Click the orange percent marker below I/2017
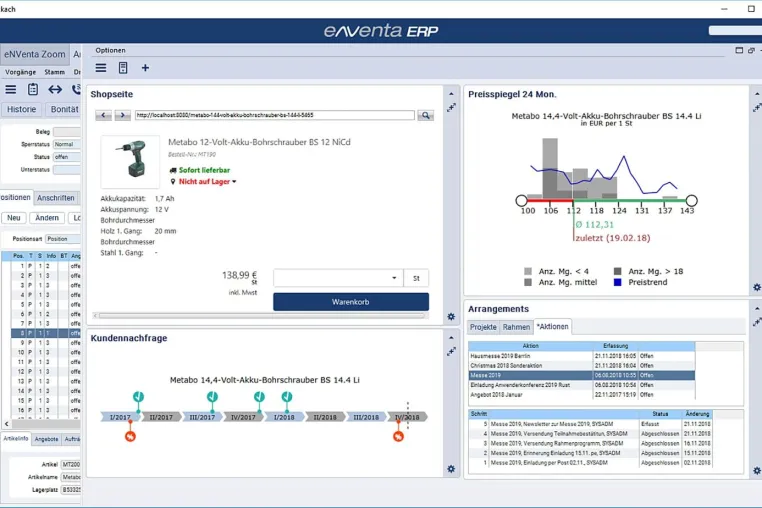The width and height of the screenshot is (762, 508). pos(130,437)
